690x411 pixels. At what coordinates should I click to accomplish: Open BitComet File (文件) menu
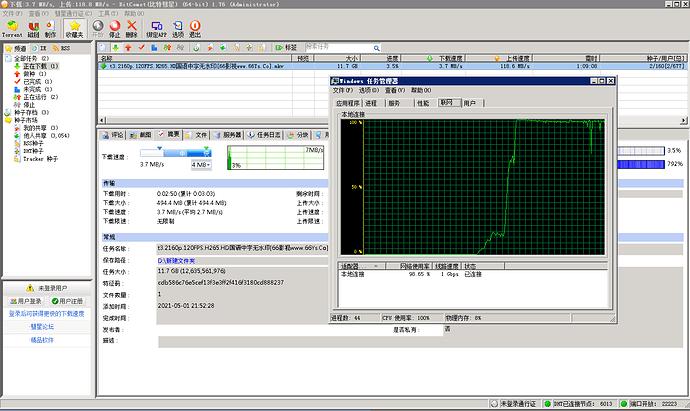click(12, 14)
